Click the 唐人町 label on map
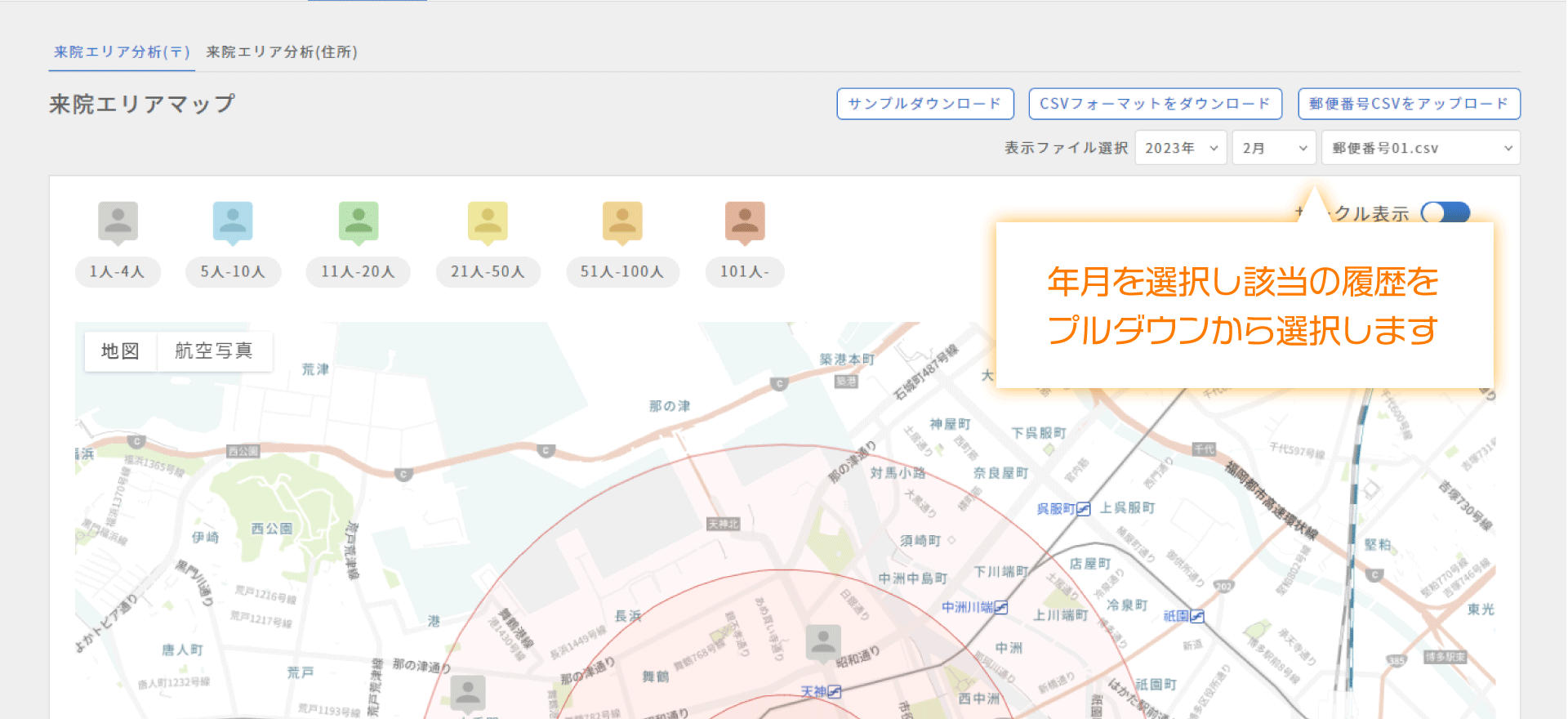 (182, 650)
